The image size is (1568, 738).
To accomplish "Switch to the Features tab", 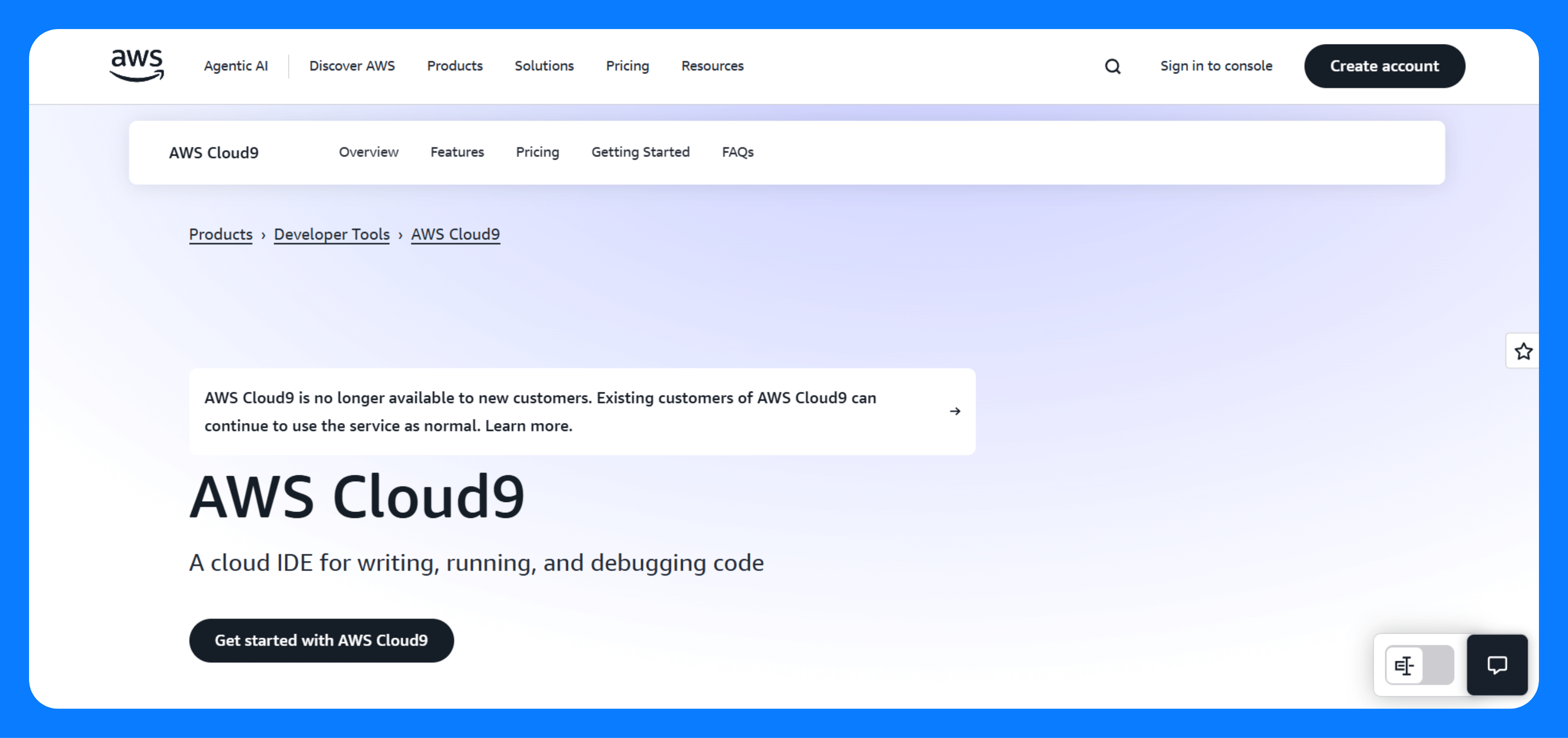I will (456, 152).
